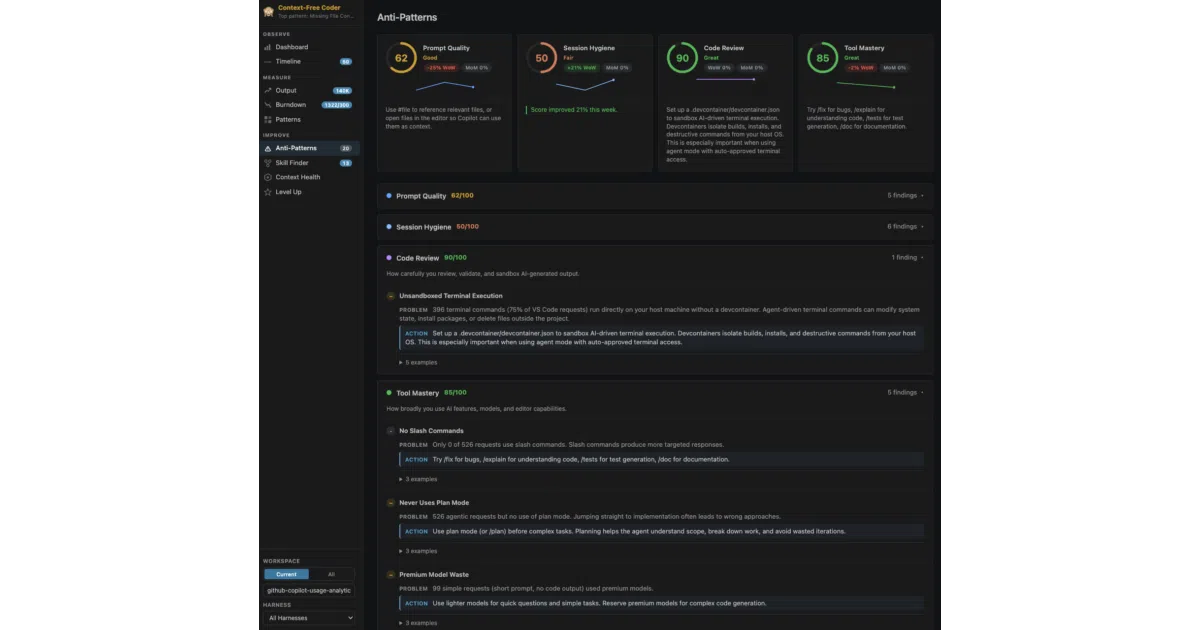1200x630 pixels.
Task: Click the Anti-Patterns page heading
Action: 407,17
